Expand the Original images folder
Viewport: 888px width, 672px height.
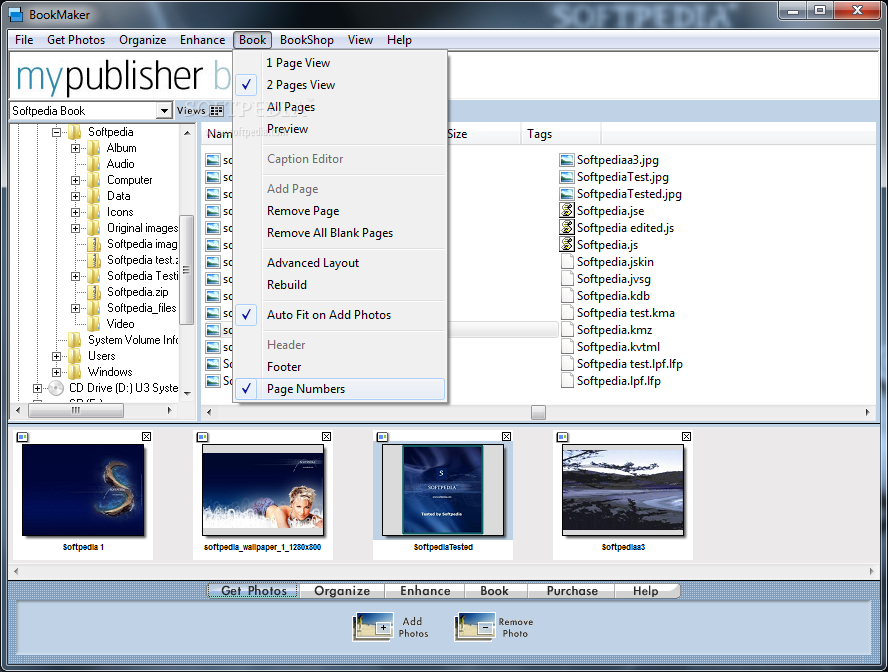75,228
